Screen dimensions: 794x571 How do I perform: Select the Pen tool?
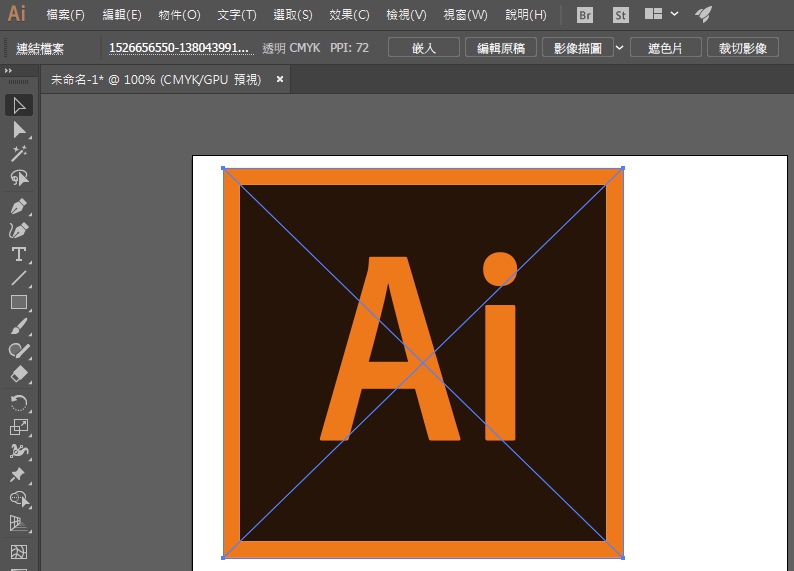[19, 207]
